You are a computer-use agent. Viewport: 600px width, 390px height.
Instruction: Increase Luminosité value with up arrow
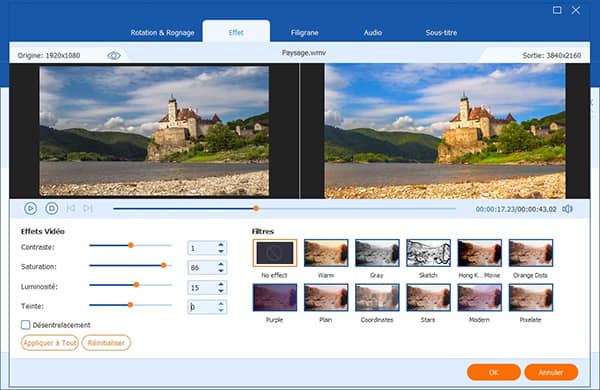click(221, 284)
